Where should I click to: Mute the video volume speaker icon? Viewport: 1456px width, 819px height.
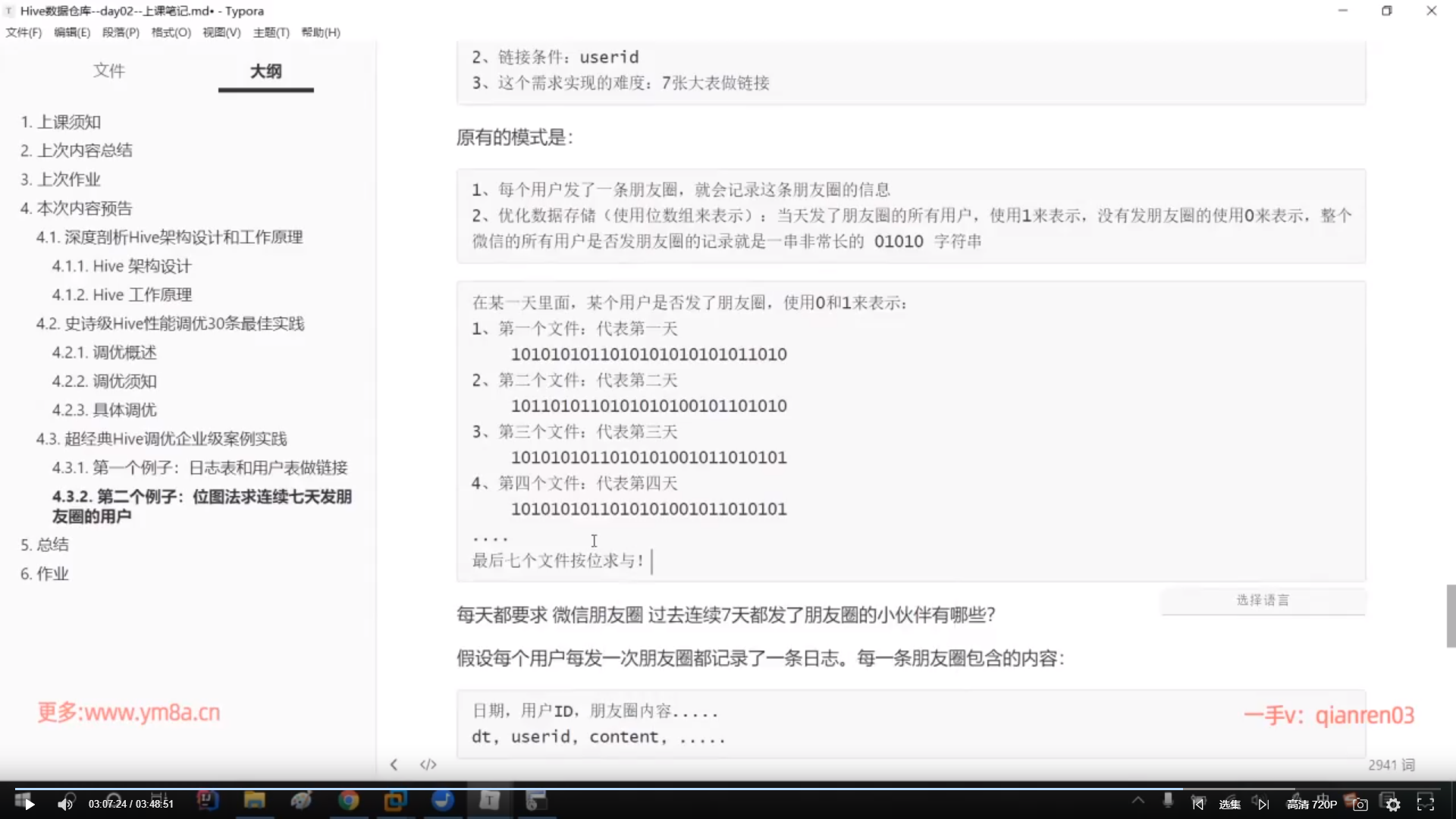[x=65, y=805]
